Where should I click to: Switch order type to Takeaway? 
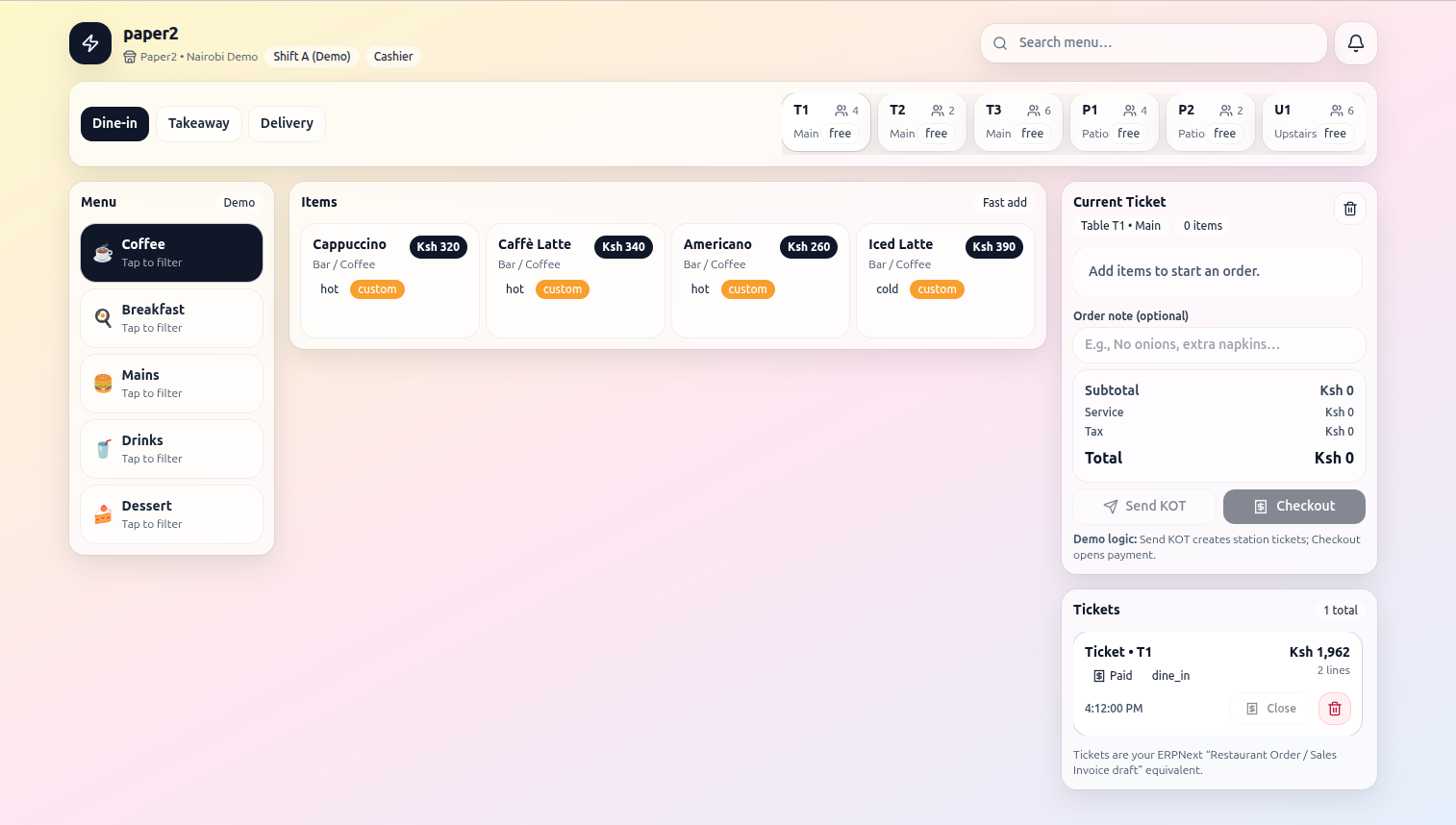point(198,123)
